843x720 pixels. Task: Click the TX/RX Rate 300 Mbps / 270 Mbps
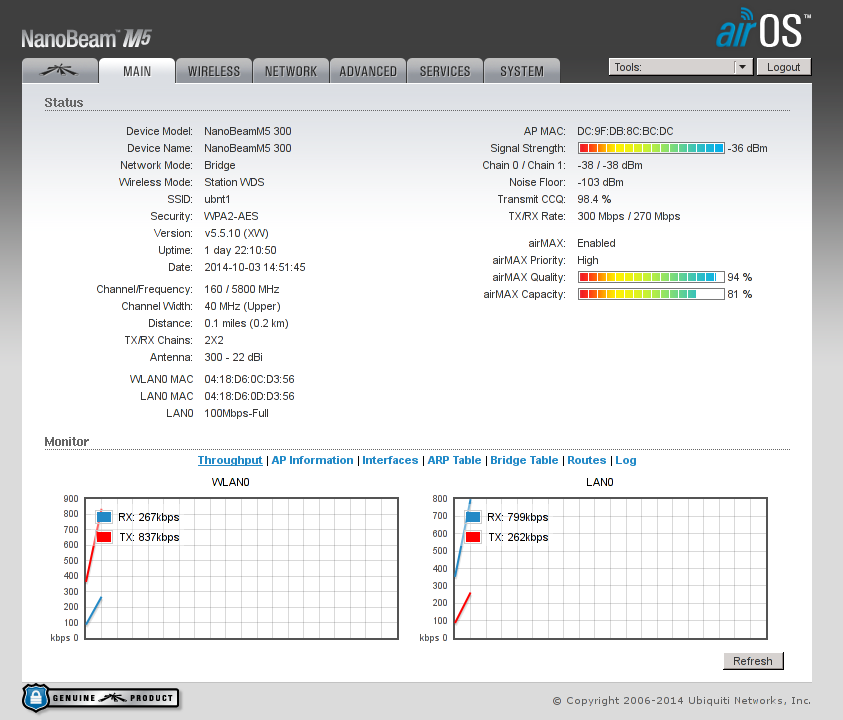click(628, 216)
